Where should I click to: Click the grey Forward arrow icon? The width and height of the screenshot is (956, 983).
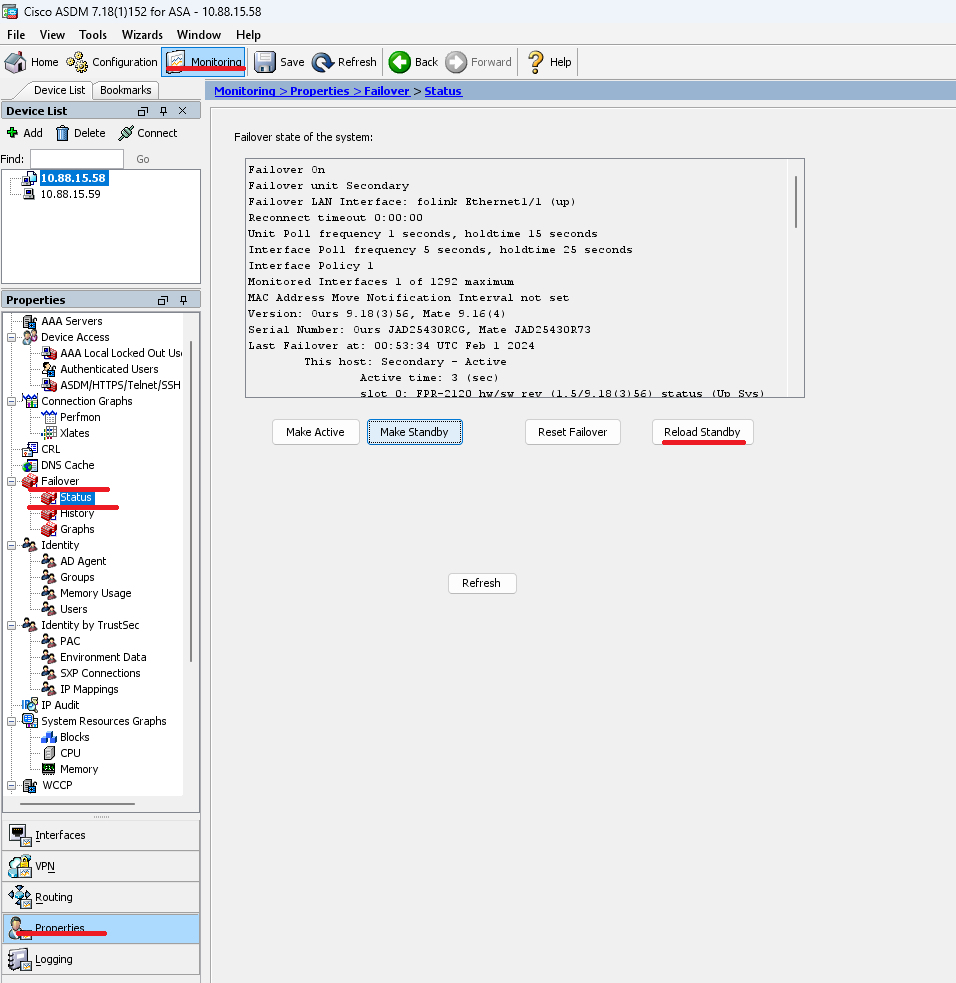click(x=456, y=62)
